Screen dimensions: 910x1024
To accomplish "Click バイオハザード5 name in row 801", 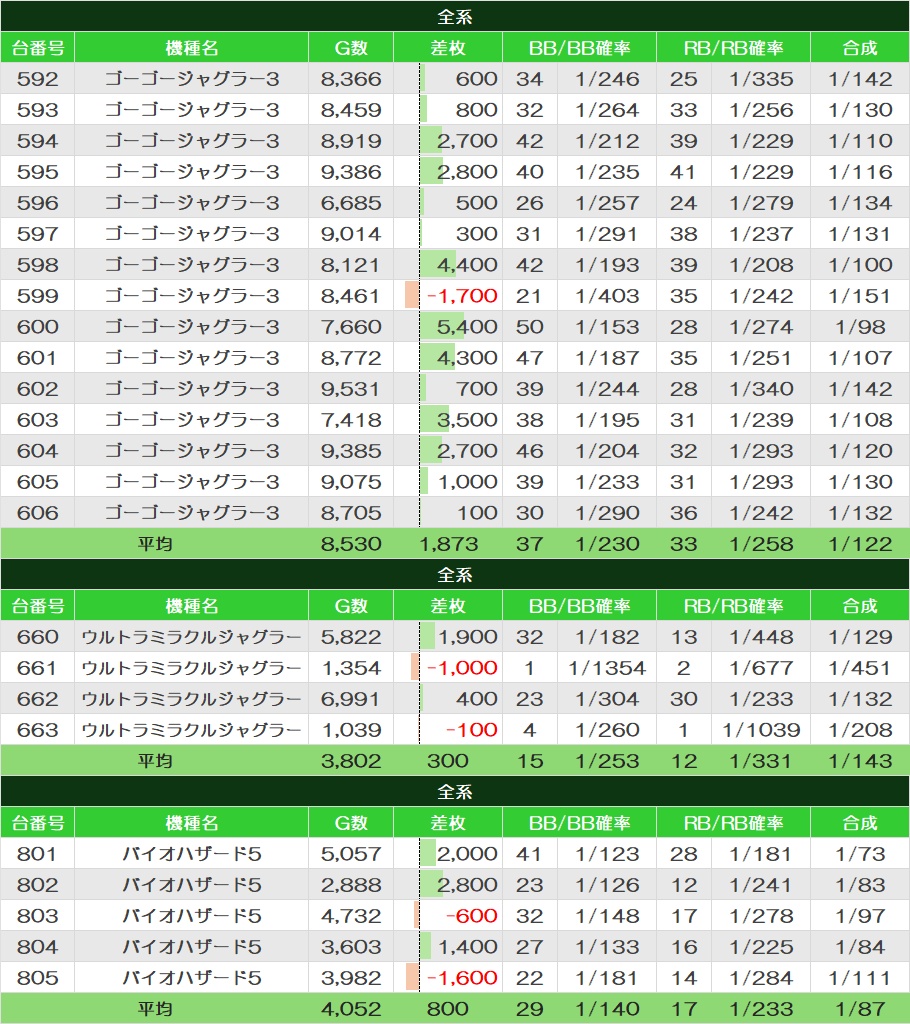I will point(191,854).
